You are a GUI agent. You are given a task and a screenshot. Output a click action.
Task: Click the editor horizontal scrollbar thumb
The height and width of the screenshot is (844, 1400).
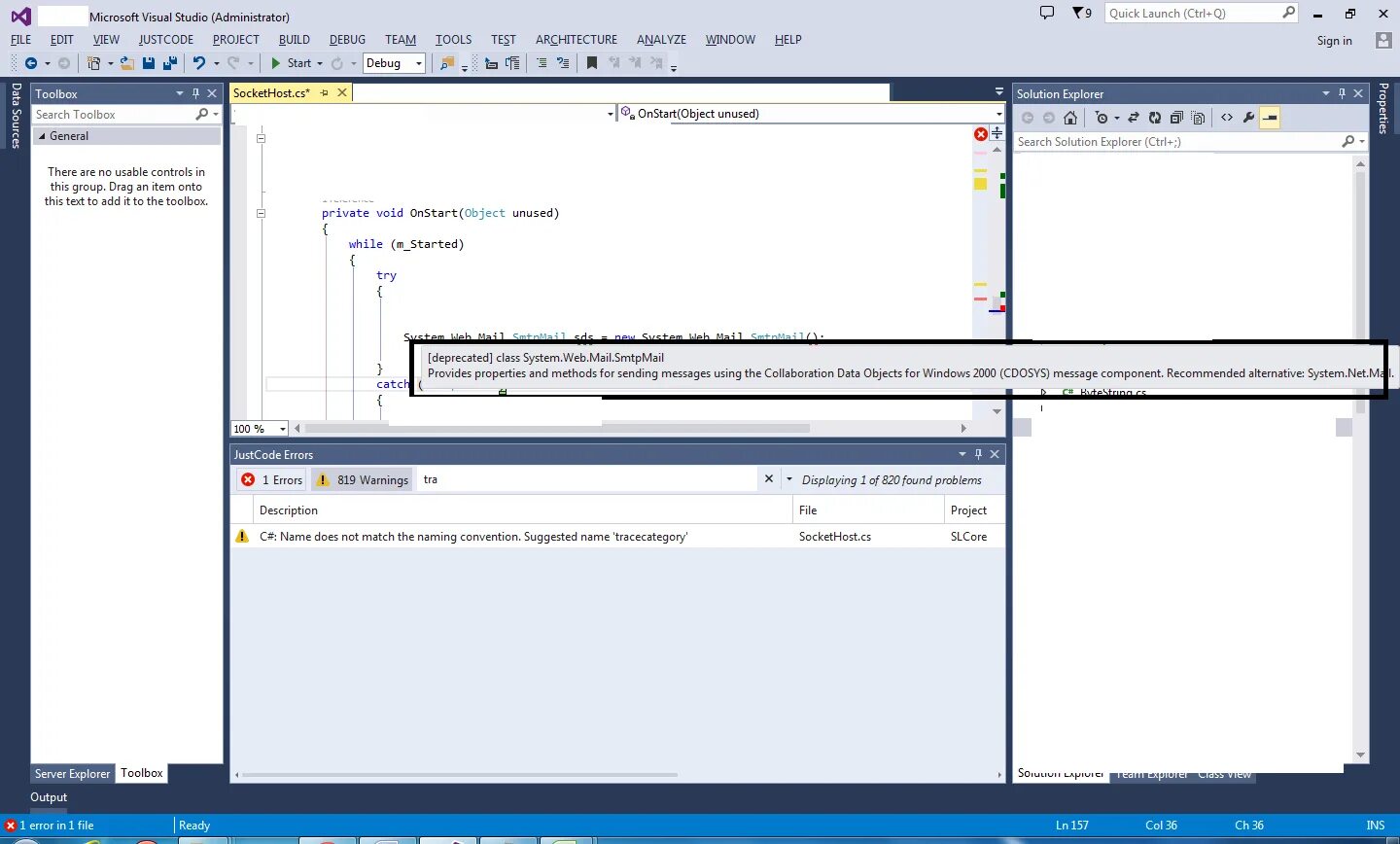click(556, 428)
